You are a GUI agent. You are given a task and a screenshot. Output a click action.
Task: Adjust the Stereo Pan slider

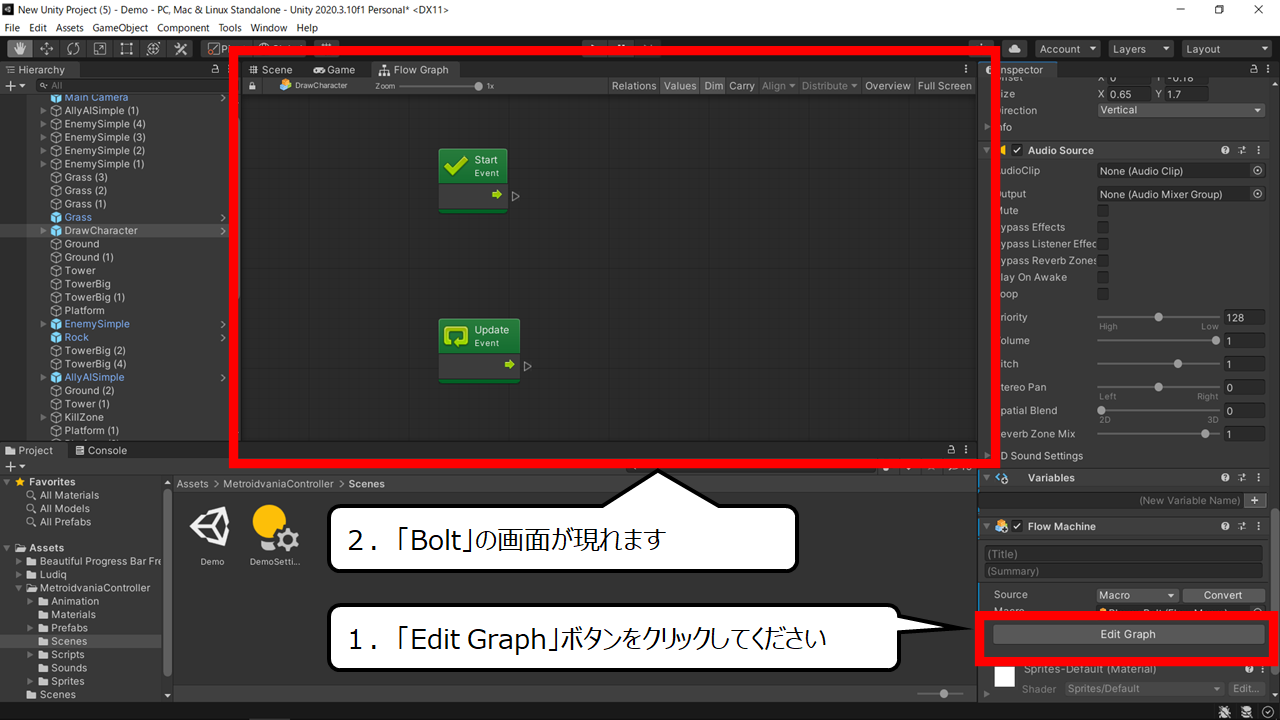pos(1159,387)
